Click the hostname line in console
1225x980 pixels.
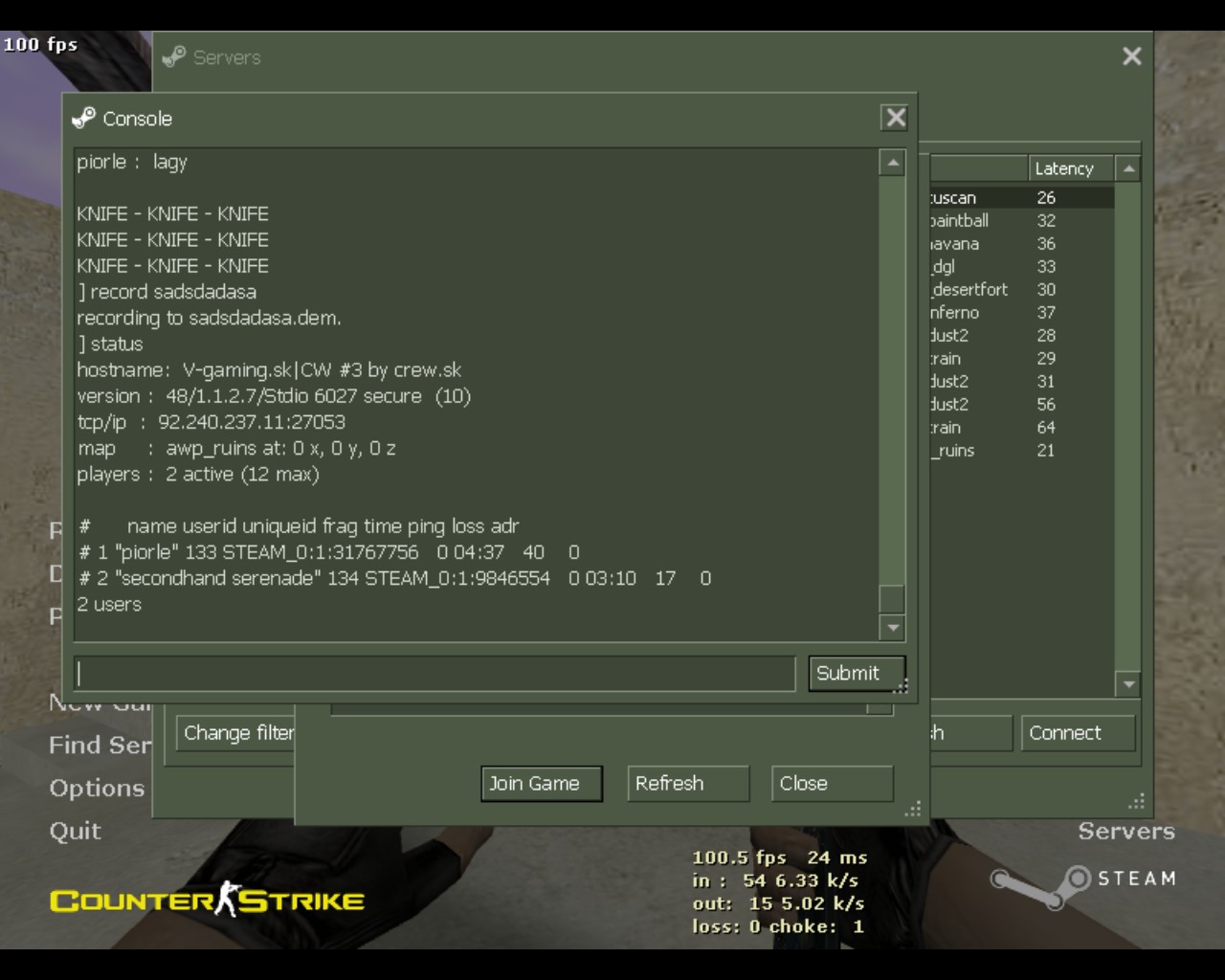269,370
